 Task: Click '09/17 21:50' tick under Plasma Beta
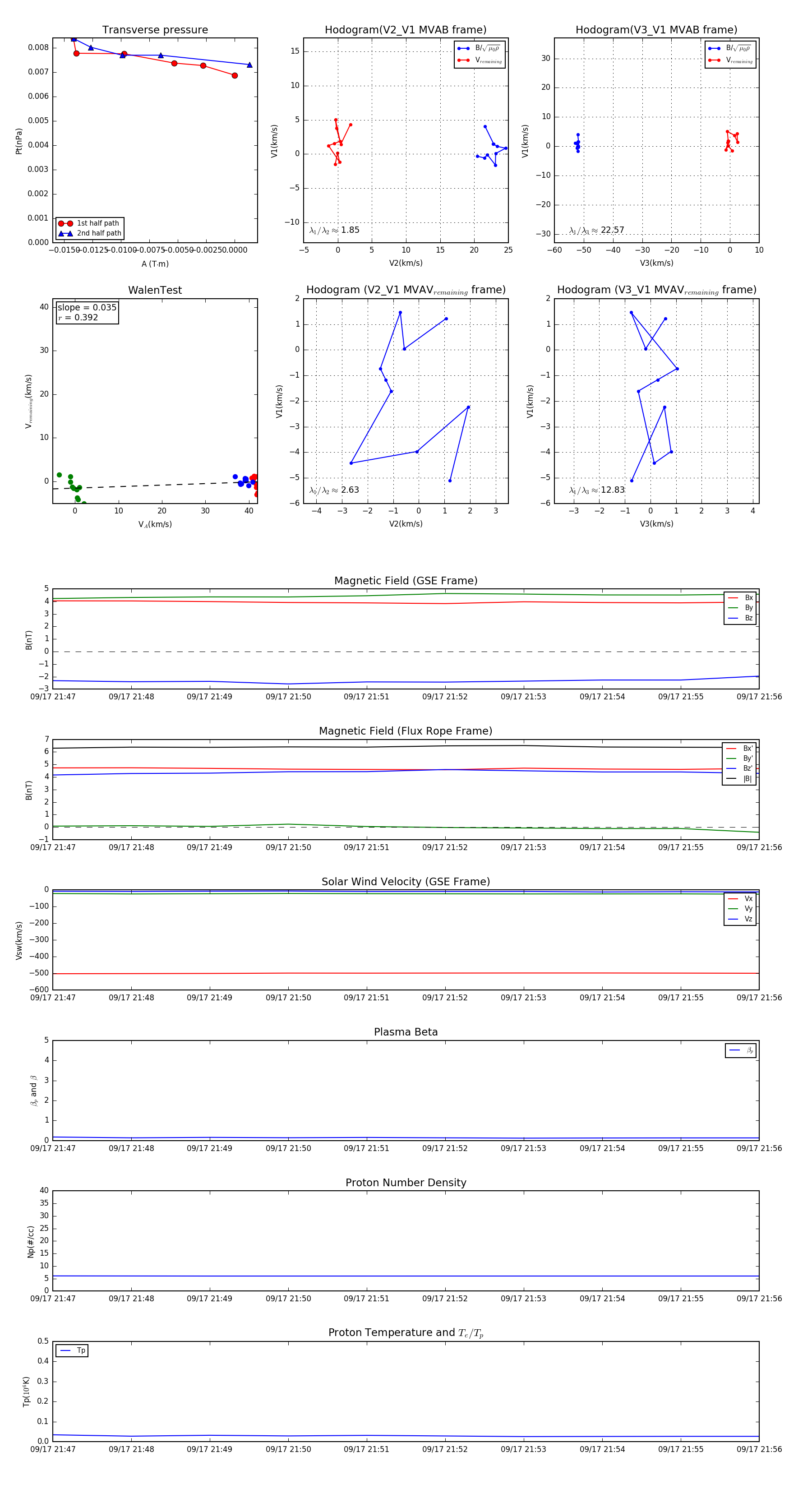coord(288,1148)
